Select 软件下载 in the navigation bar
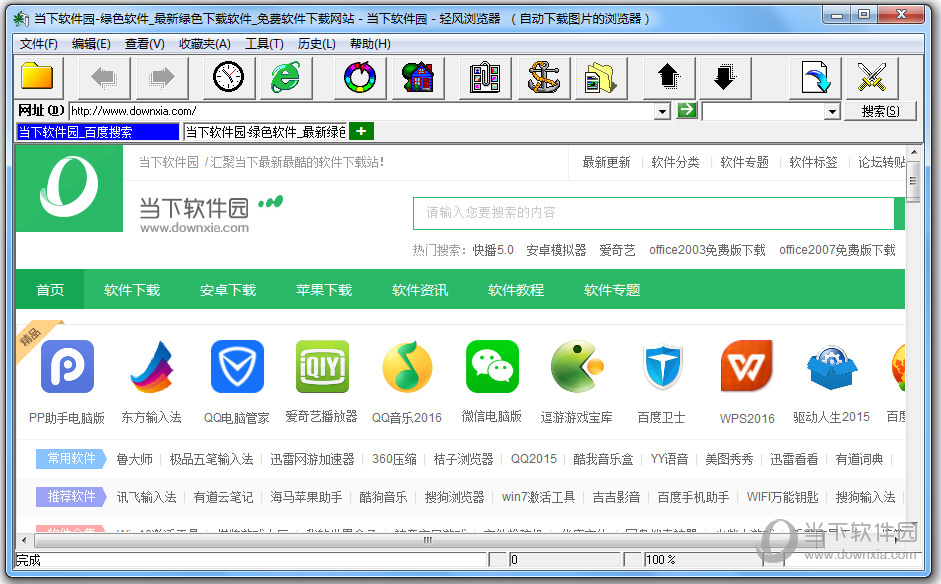The image size is (941, 584). click(x=132, y=290)
